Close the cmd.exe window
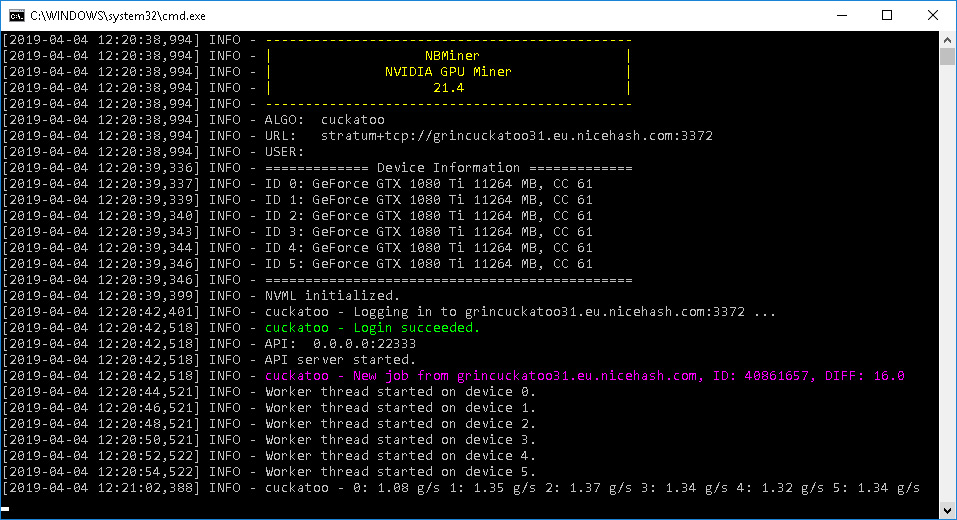 click(932, 15)
